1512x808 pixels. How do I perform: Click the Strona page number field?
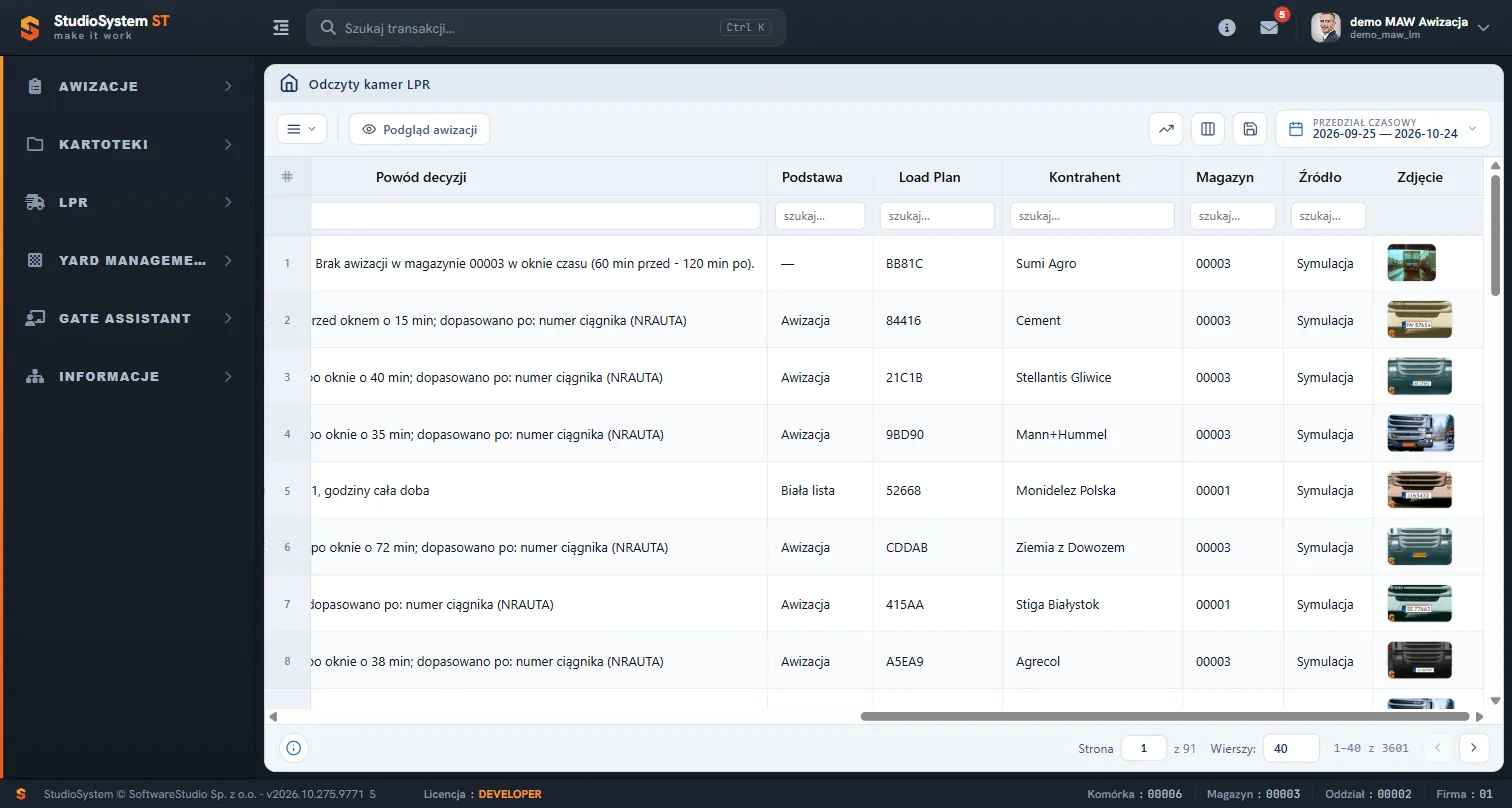coord(1144,748)
